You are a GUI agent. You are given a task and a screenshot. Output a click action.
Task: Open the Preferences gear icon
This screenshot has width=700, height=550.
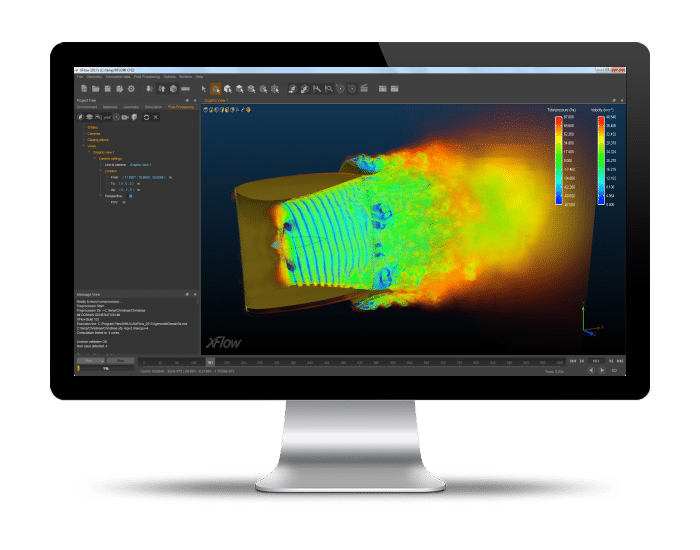[131, 89]
